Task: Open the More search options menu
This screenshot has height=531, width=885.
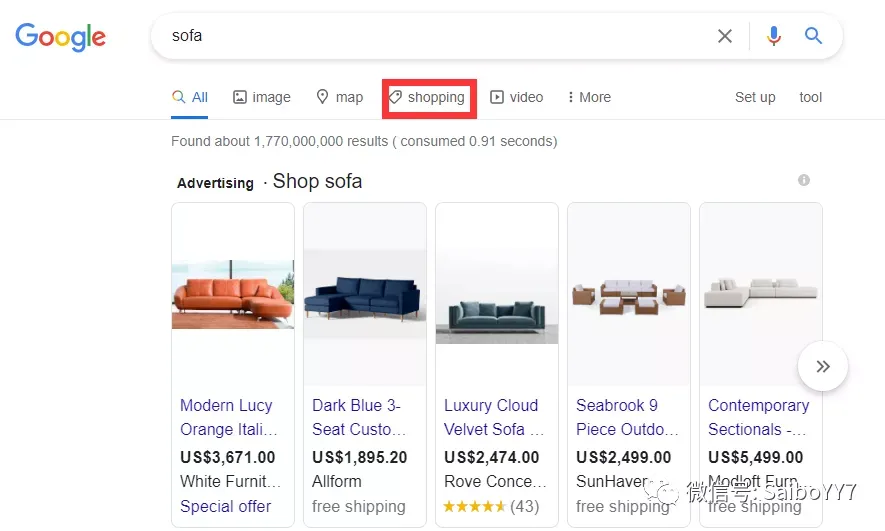Action: [589, 97]
